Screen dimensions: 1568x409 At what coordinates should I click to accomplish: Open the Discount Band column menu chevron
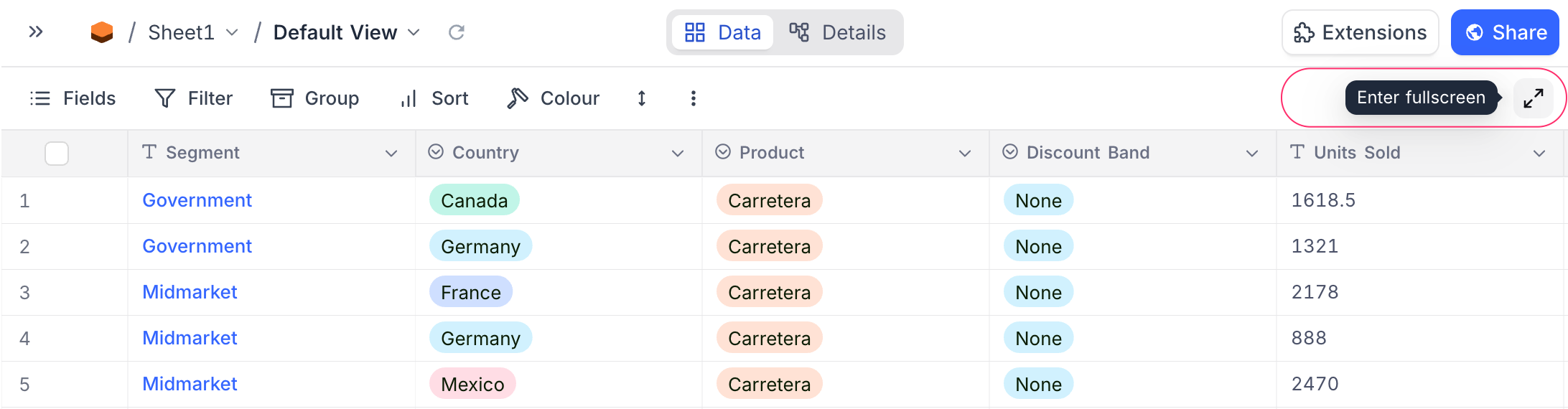coord(1252,154)
